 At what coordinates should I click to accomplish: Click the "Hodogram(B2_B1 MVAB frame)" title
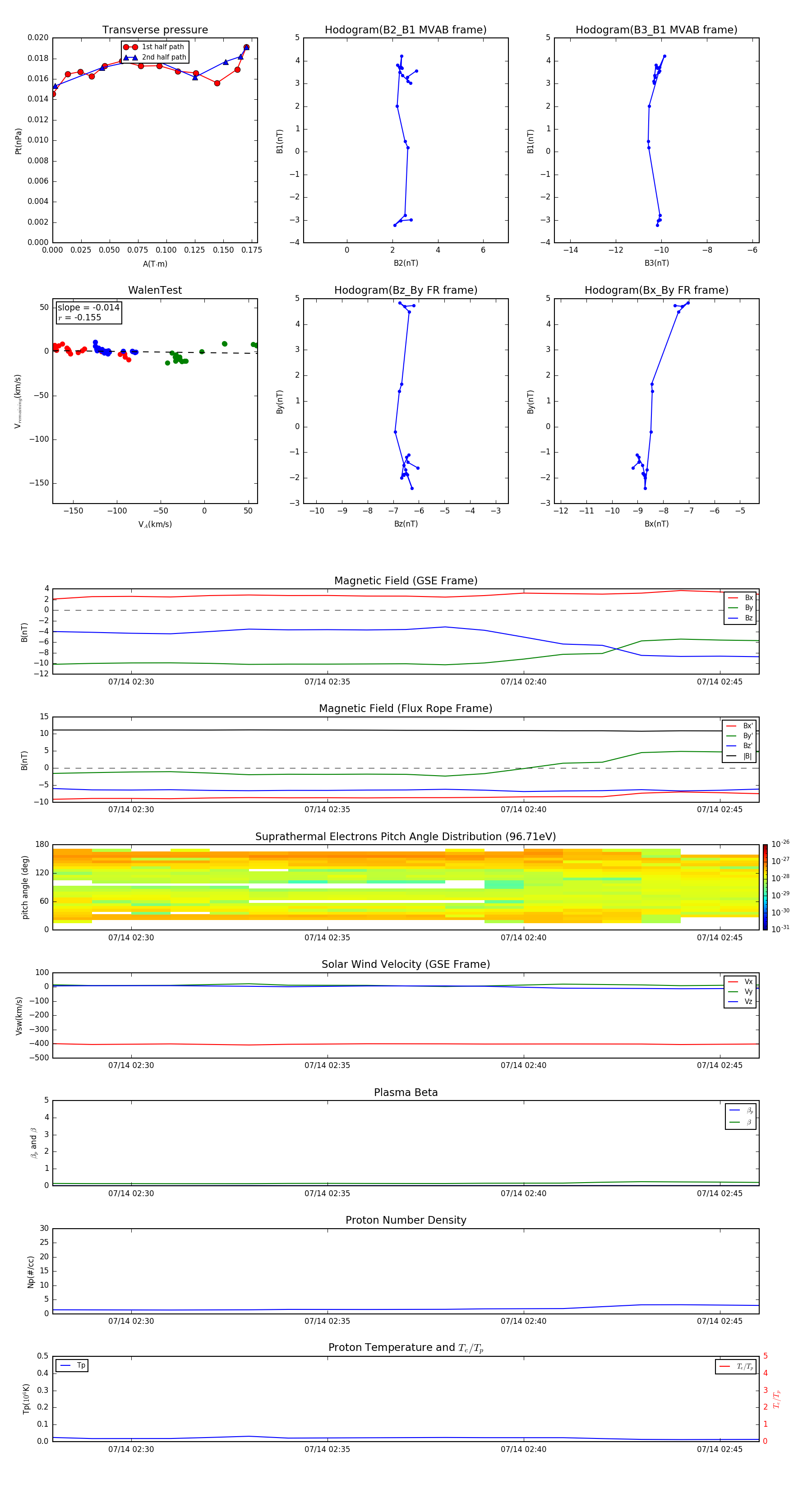tap(406, 30)
